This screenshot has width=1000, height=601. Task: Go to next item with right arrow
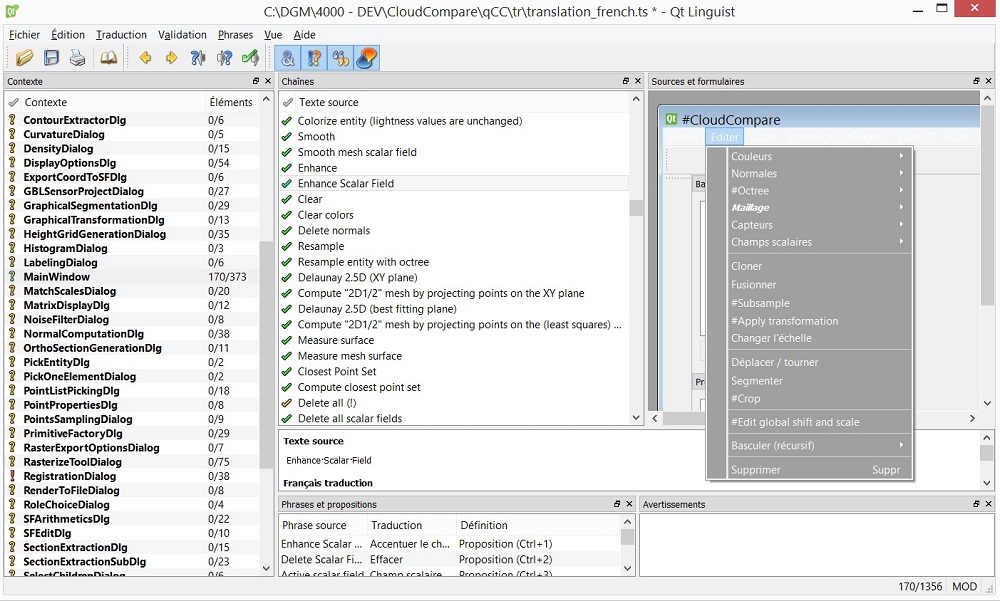(172, 58)
